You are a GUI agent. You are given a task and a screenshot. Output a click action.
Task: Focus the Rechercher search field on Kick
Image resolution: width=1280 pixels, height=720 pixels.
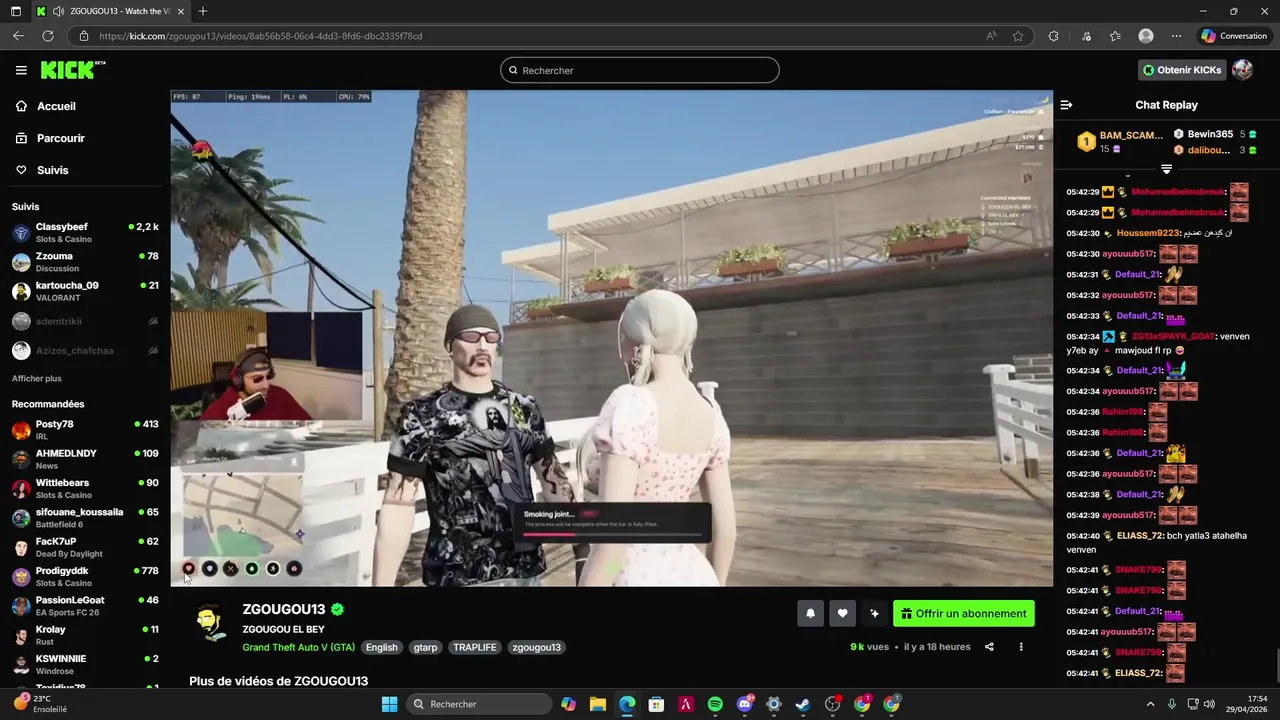[640, 70]
